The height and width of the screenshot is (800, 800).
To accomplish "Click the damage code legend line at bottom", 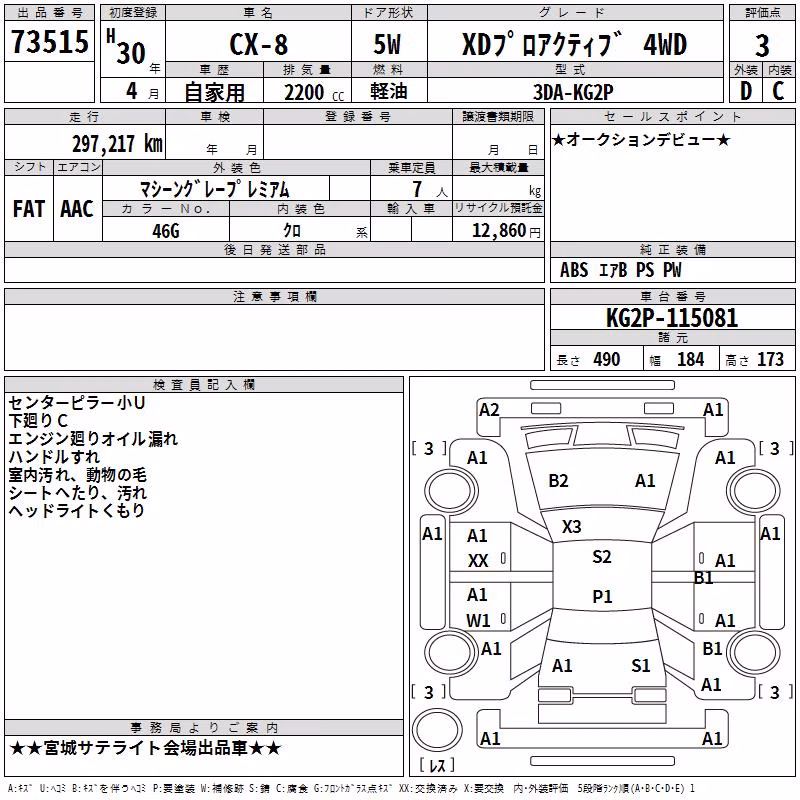I will [x=351, y=788].
